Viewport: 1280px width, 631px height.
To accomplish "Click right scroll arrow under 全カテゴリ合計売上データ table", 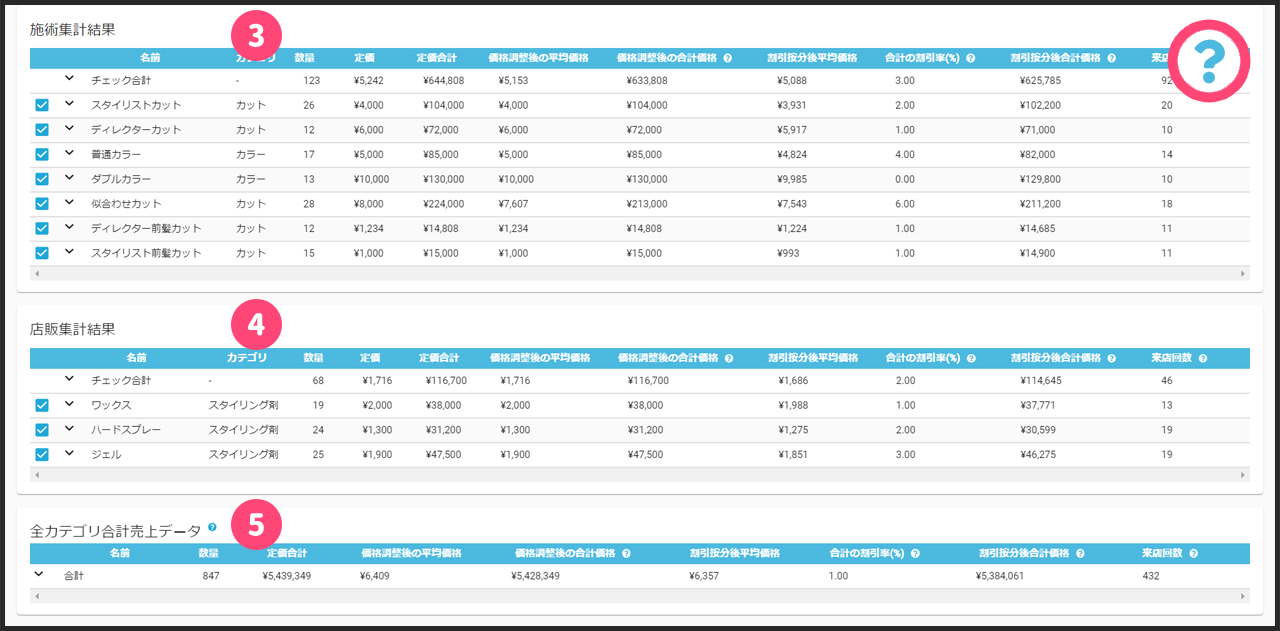I will coord(1243,596).
